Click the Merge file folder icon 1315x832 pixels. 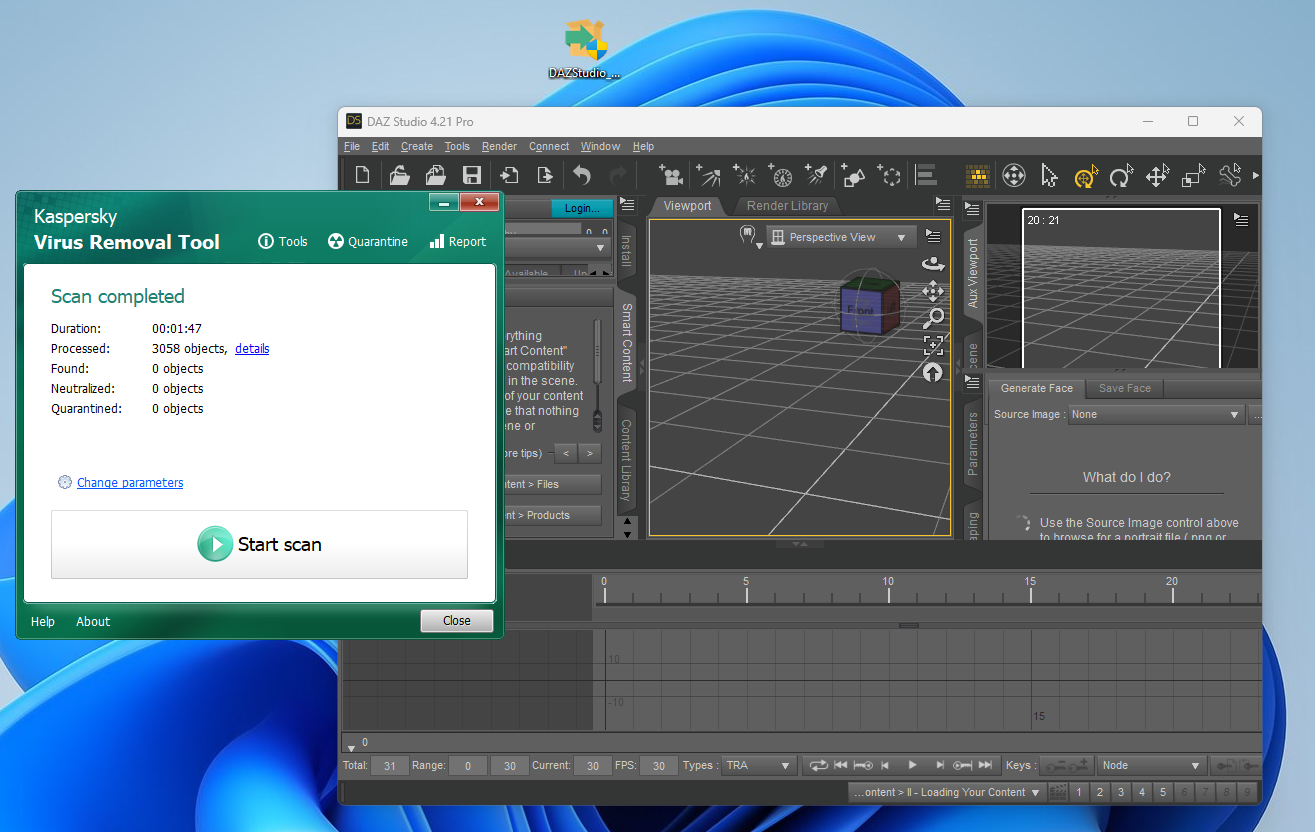coord(436,176)
